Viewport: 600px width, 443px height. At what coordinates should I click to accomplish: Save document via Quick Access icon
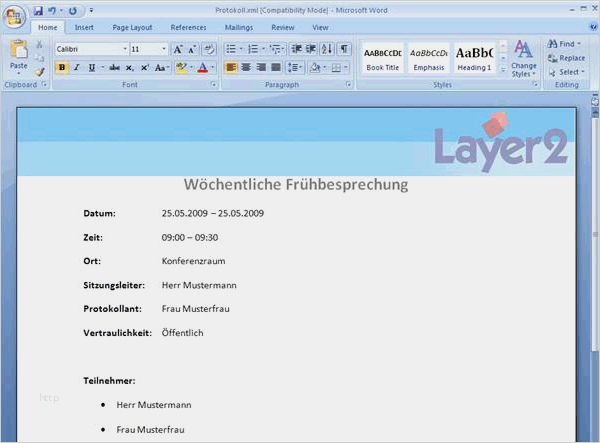tap(38, 11)
